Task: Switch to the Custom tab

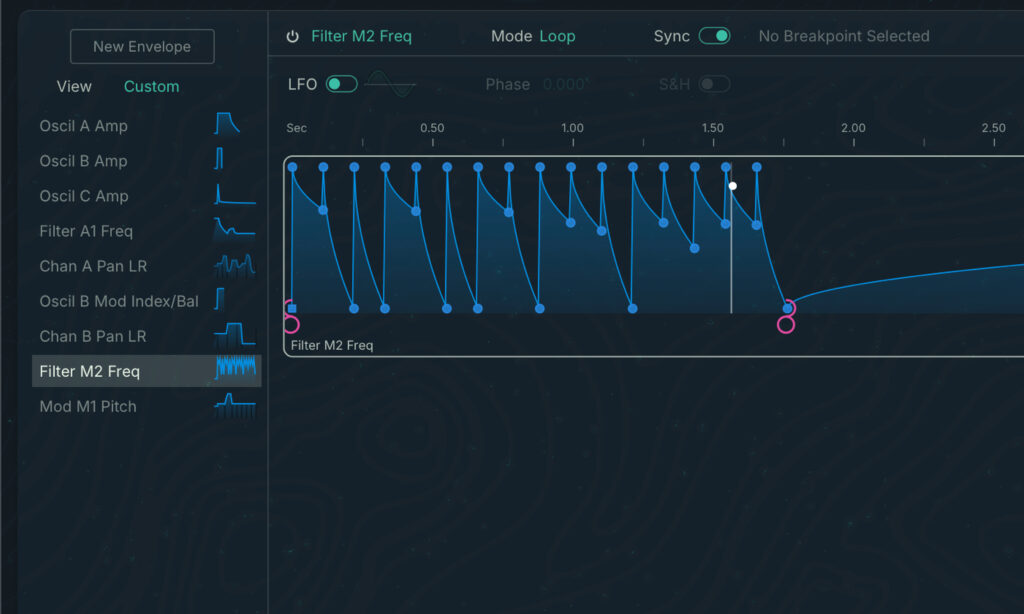Action: click(x=151, y=86)
